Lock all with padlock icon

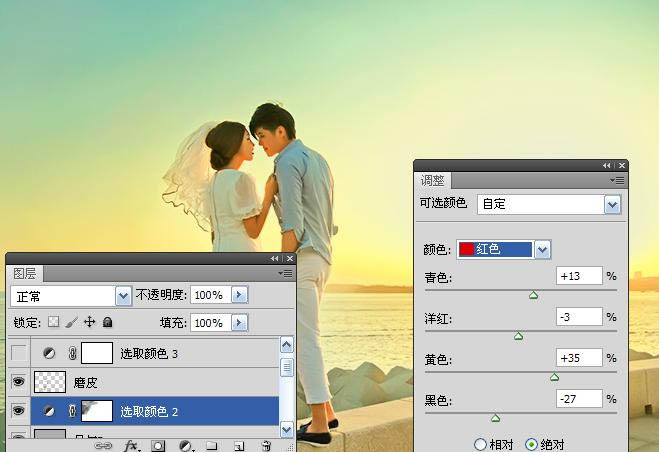tap(108, 323)
